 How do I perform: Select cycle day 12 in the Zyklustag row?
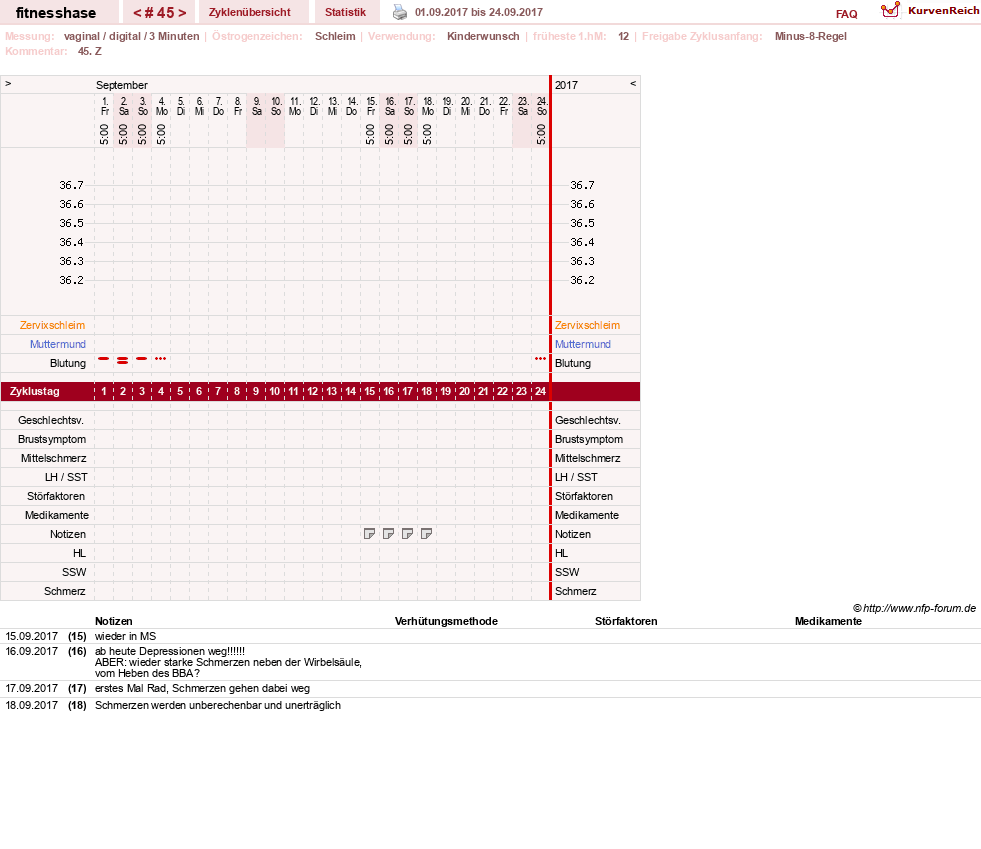(x=313, y=392)
